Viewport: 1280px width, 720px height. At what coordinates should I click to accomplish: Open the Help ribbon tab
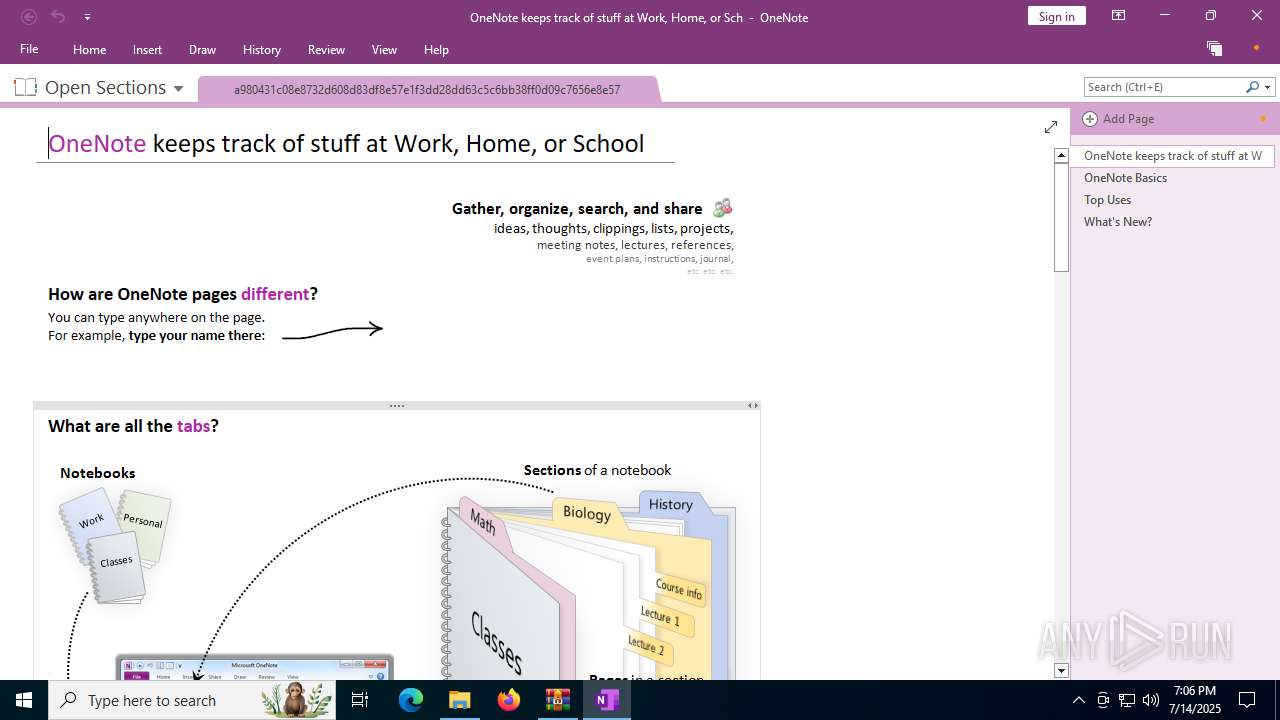point(436,49)
